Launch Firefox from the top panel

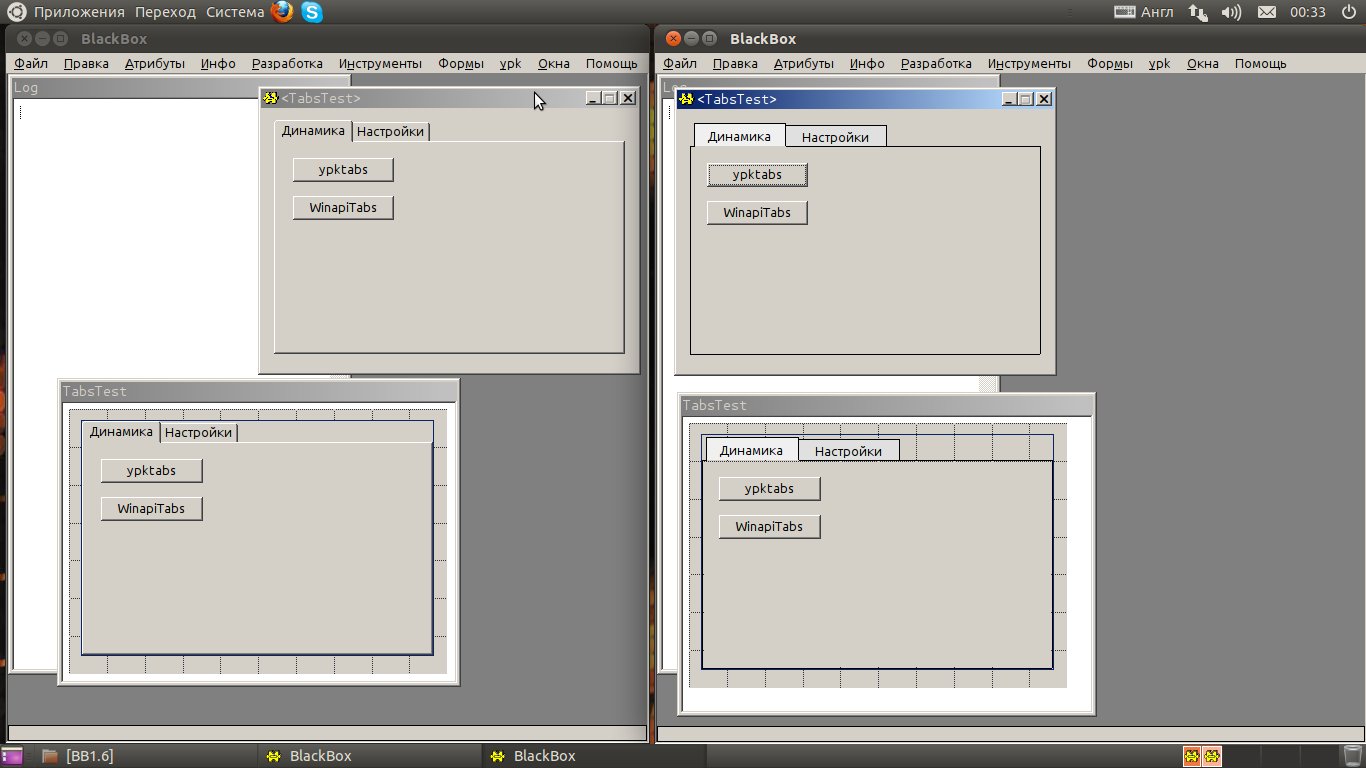click(x=282, y=12)
